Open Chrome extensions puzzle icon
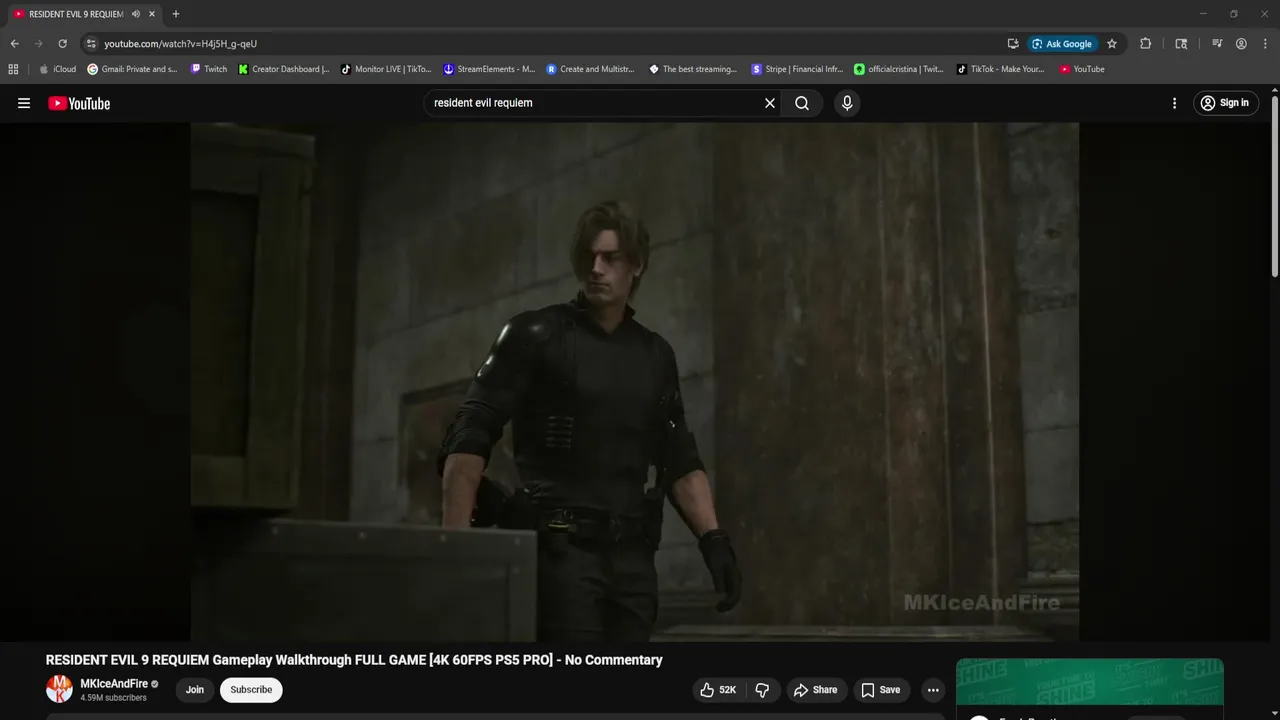The width and height of the screenshot is (1280, 720). (1146, 44)
